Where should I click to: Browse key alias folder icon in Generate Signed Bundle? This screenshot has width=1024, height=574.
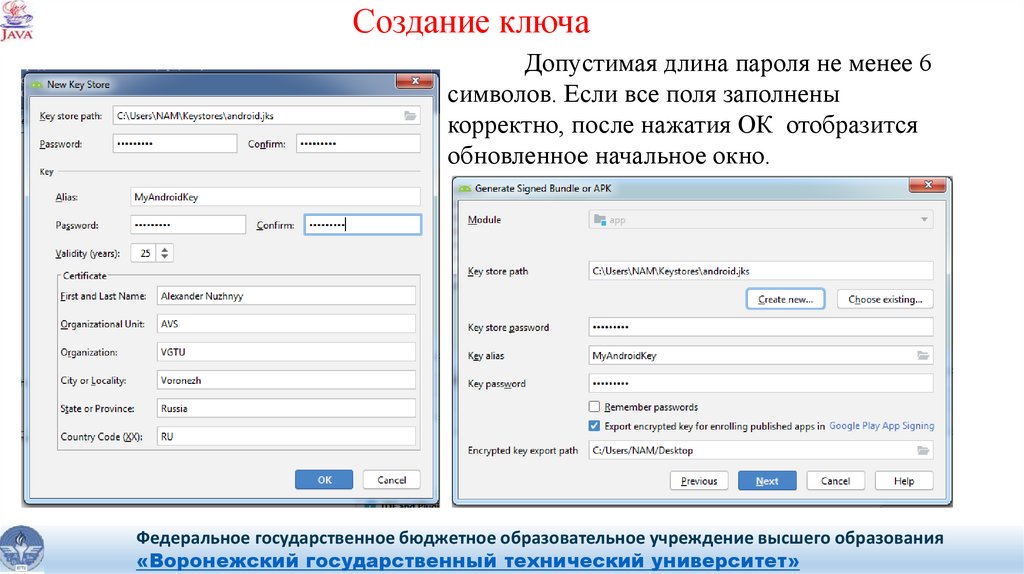click(923, 355)
